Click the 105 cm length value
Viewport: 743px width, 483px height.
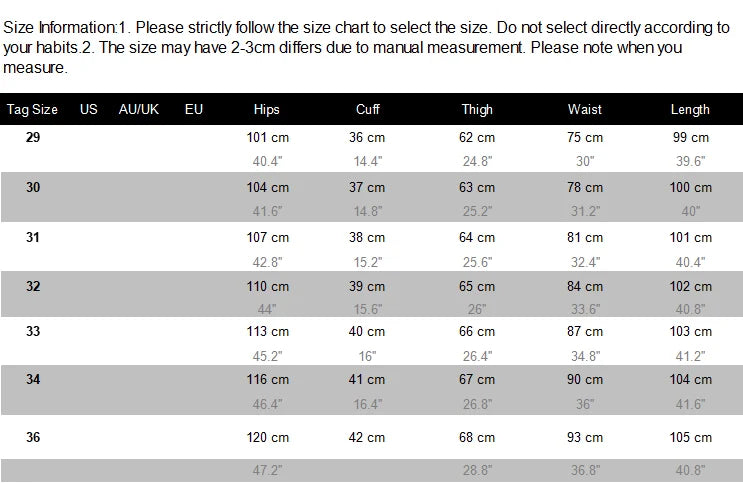pos(691,437)
